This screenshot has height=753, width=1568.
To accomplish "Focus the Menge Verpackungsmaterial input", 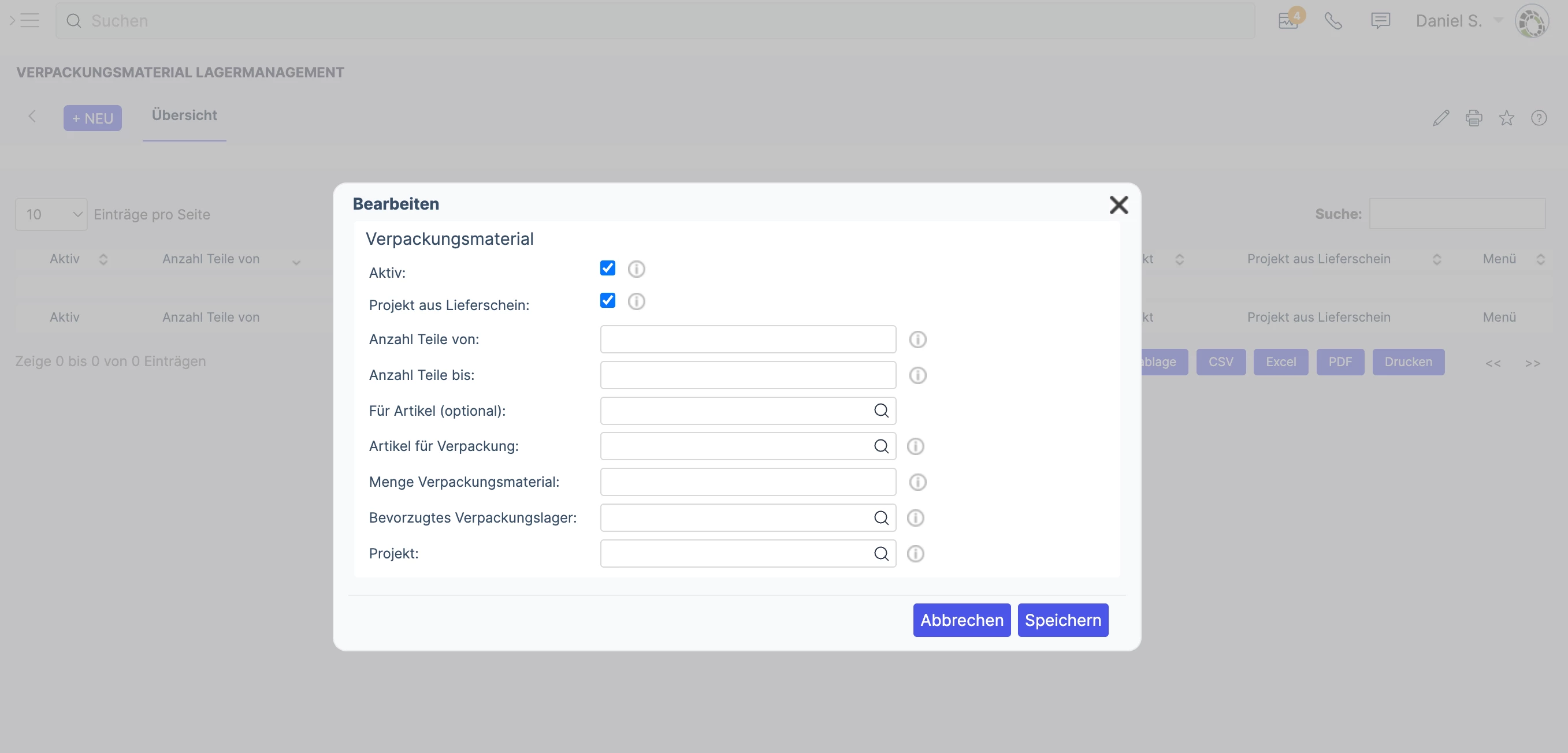I will pos(748,482).
